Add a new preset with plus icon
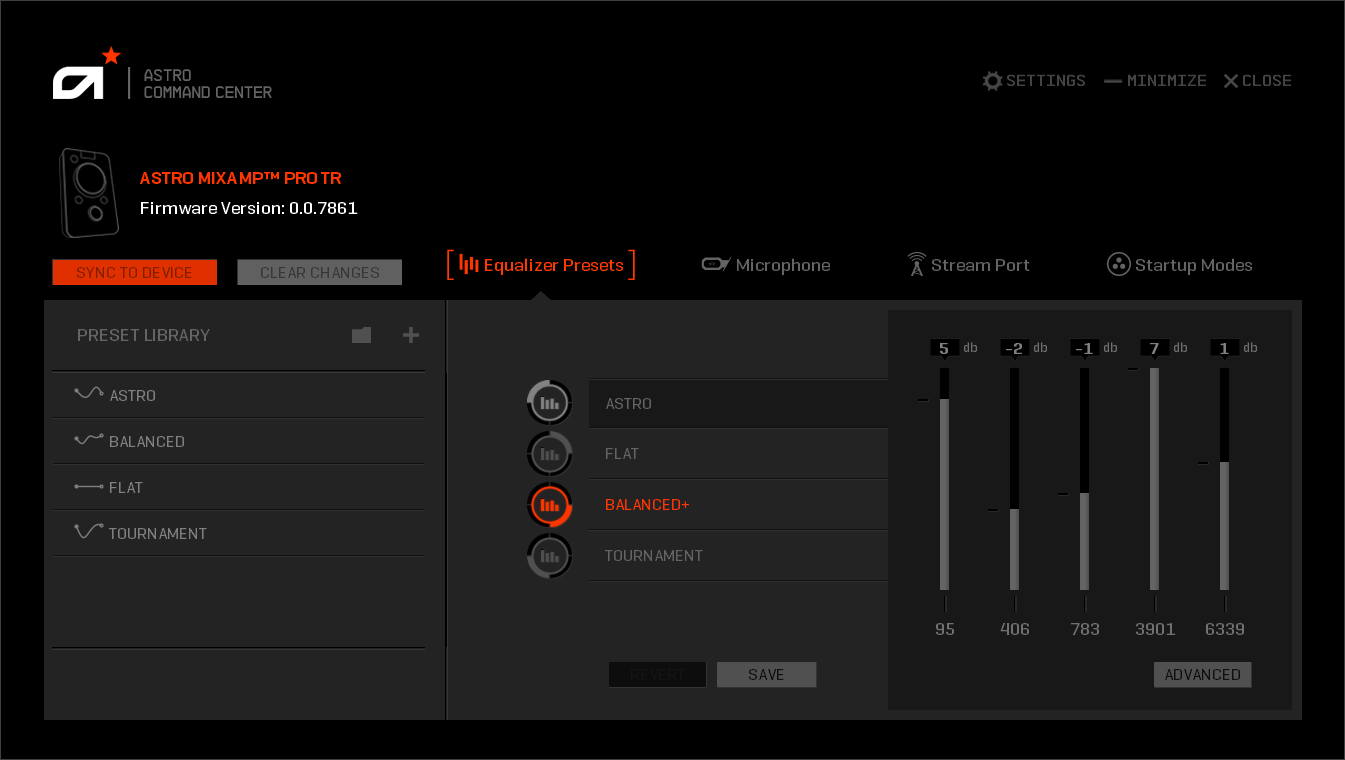This screenshot has width=1345, height=760. 411,335
